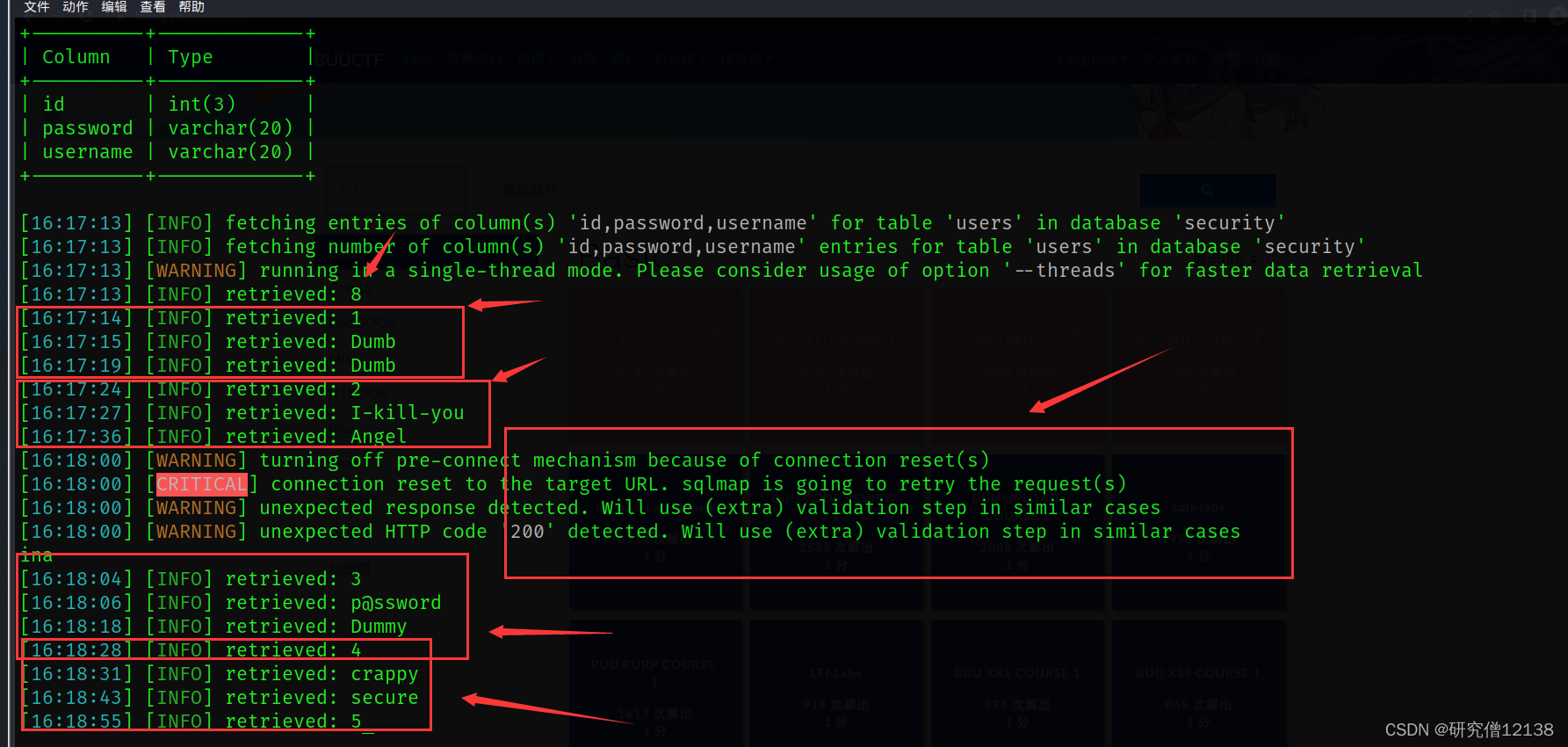The height and width of the screenshot is (747, 1568).
Task: Open the LFI Labs challenge card
Action: (835, 685)
